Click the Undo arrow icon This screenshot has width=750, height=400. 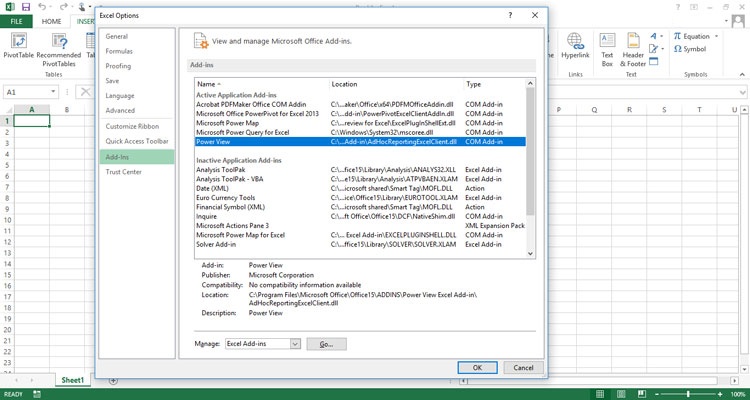click(42, 7)
